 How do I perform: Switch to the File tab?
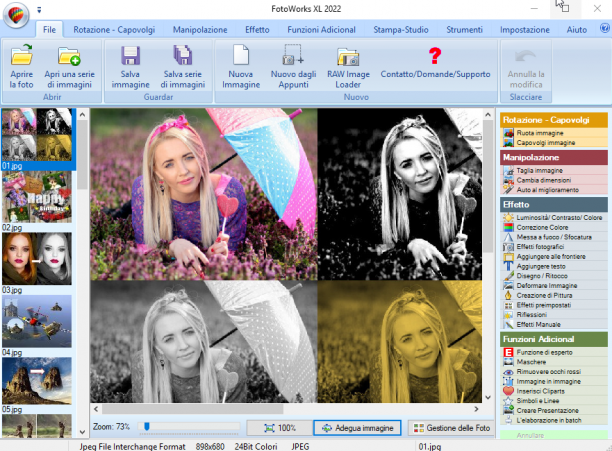pos(49,30)
